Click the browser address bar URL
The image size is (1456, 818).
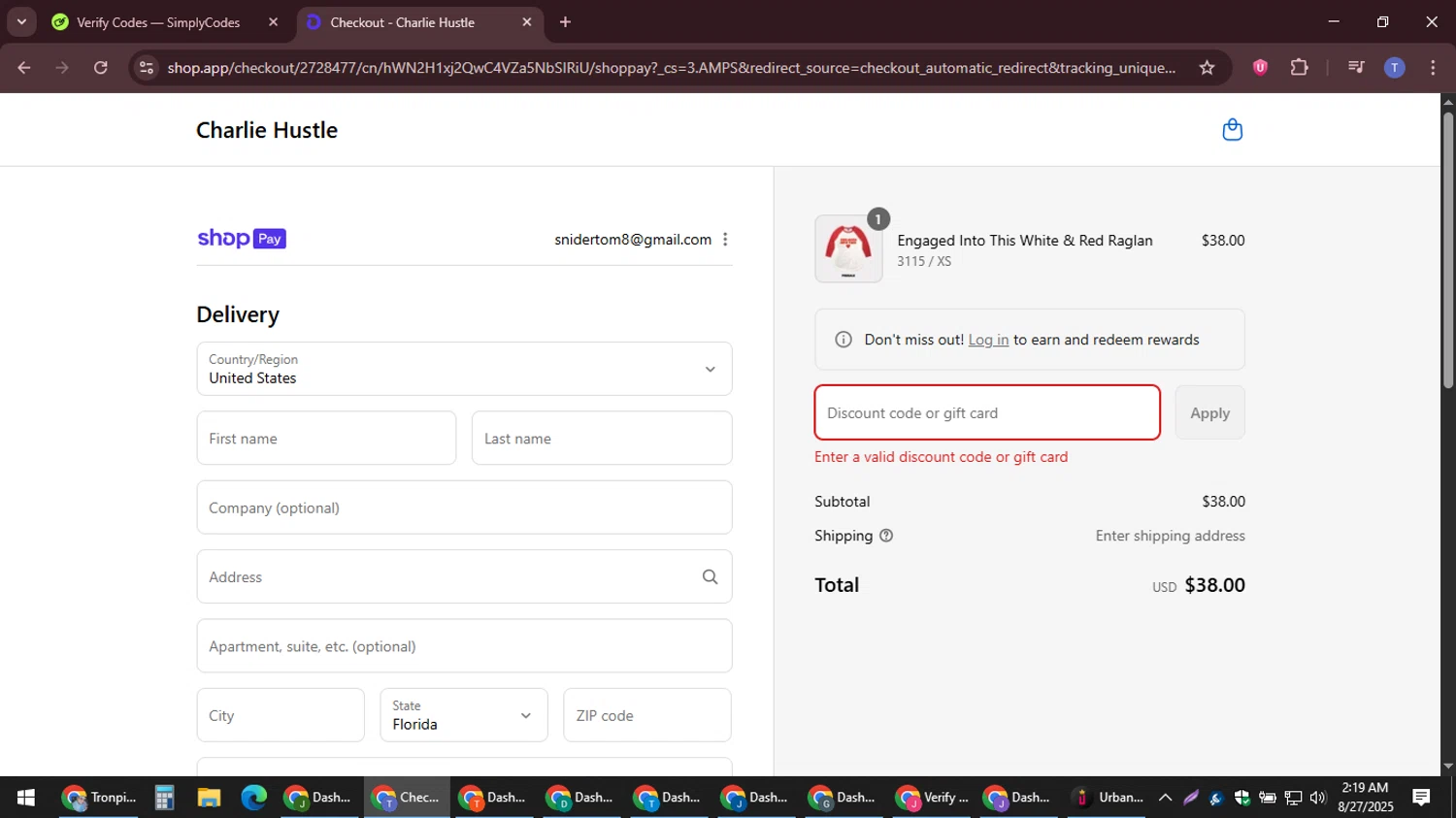[x=671, y=68]
